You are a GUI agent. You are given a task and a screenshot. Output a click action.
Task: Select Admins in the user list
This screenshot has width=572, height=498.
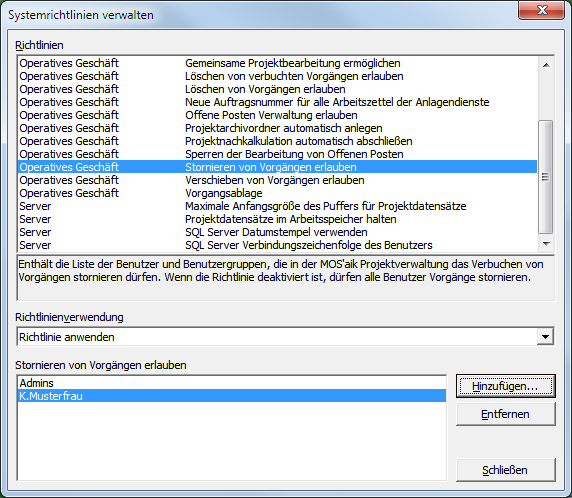click(232, 383)
